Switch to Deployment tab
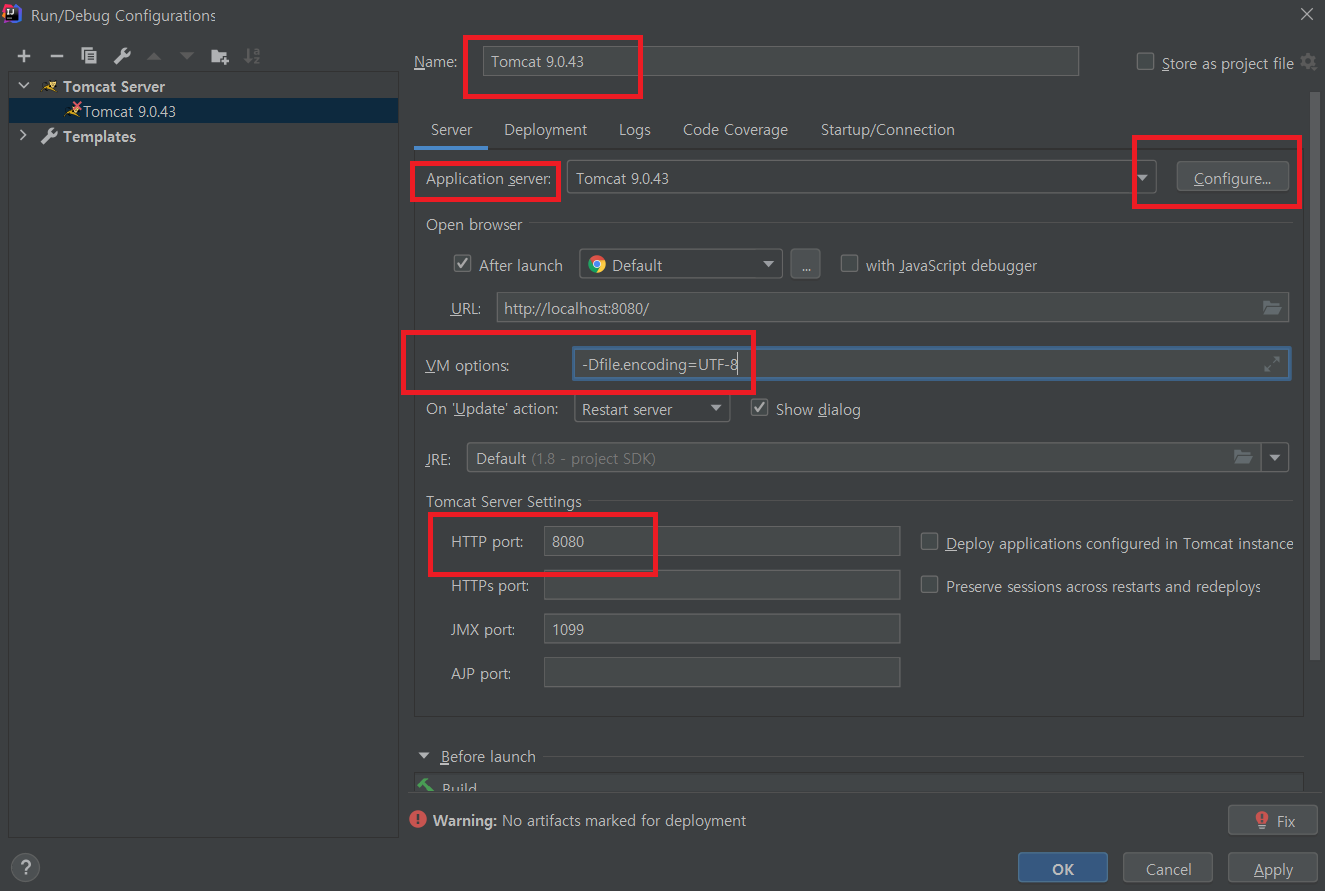This screenshot has height=892, width=1325. point(545,130)
